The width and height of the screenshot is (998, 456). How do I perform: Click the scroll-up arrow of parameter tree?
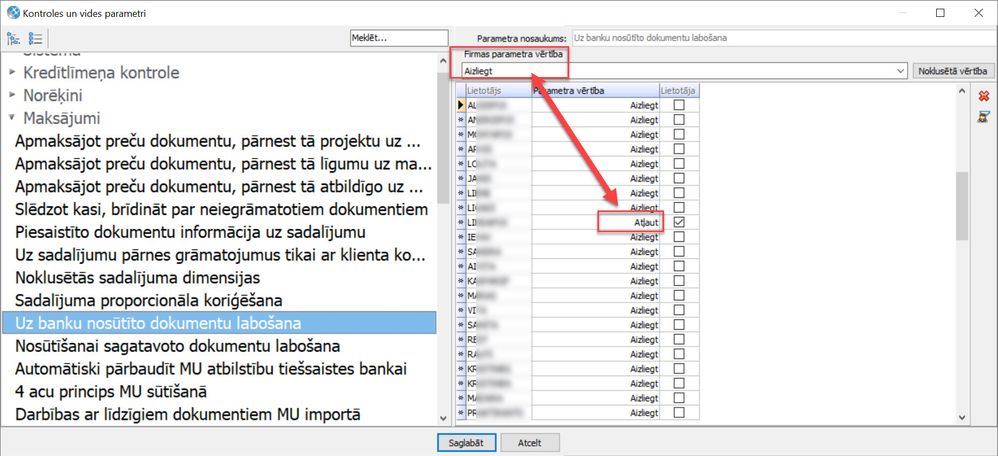[444, 62]
